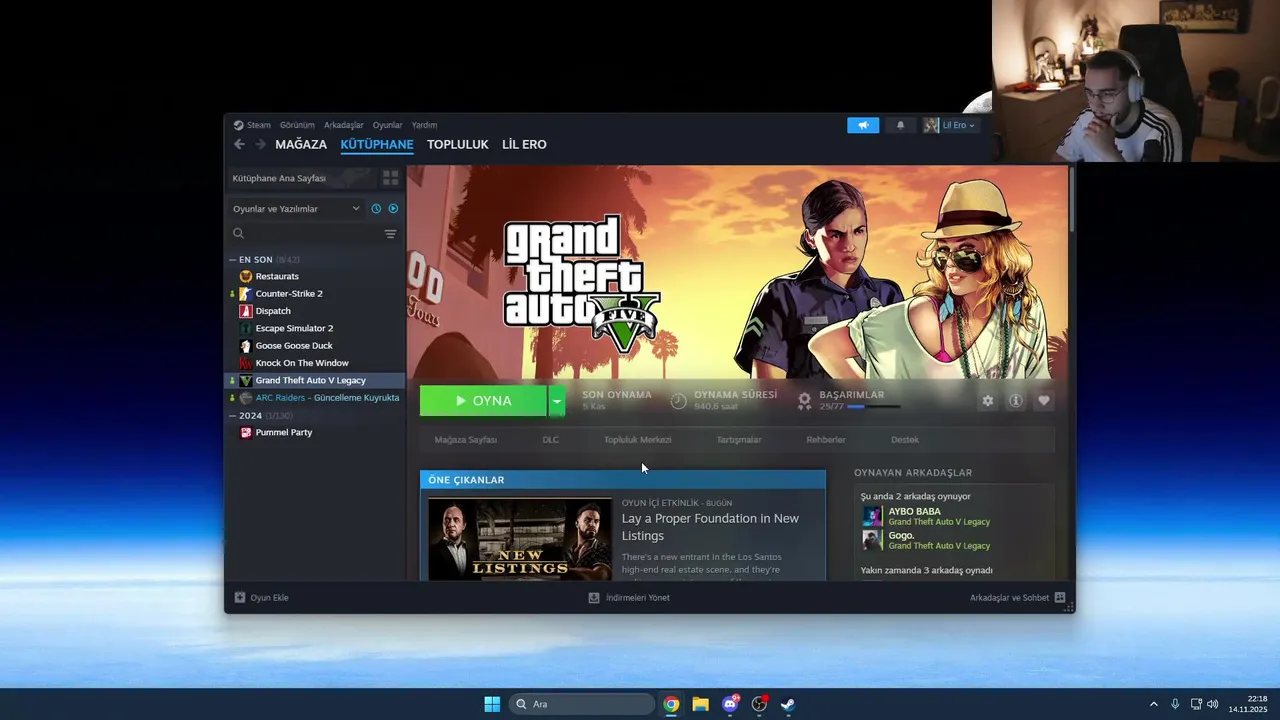Open Oyunlar ve Yazılımlar dropdown
This screenshot has width=1280, height=720.
296,209
